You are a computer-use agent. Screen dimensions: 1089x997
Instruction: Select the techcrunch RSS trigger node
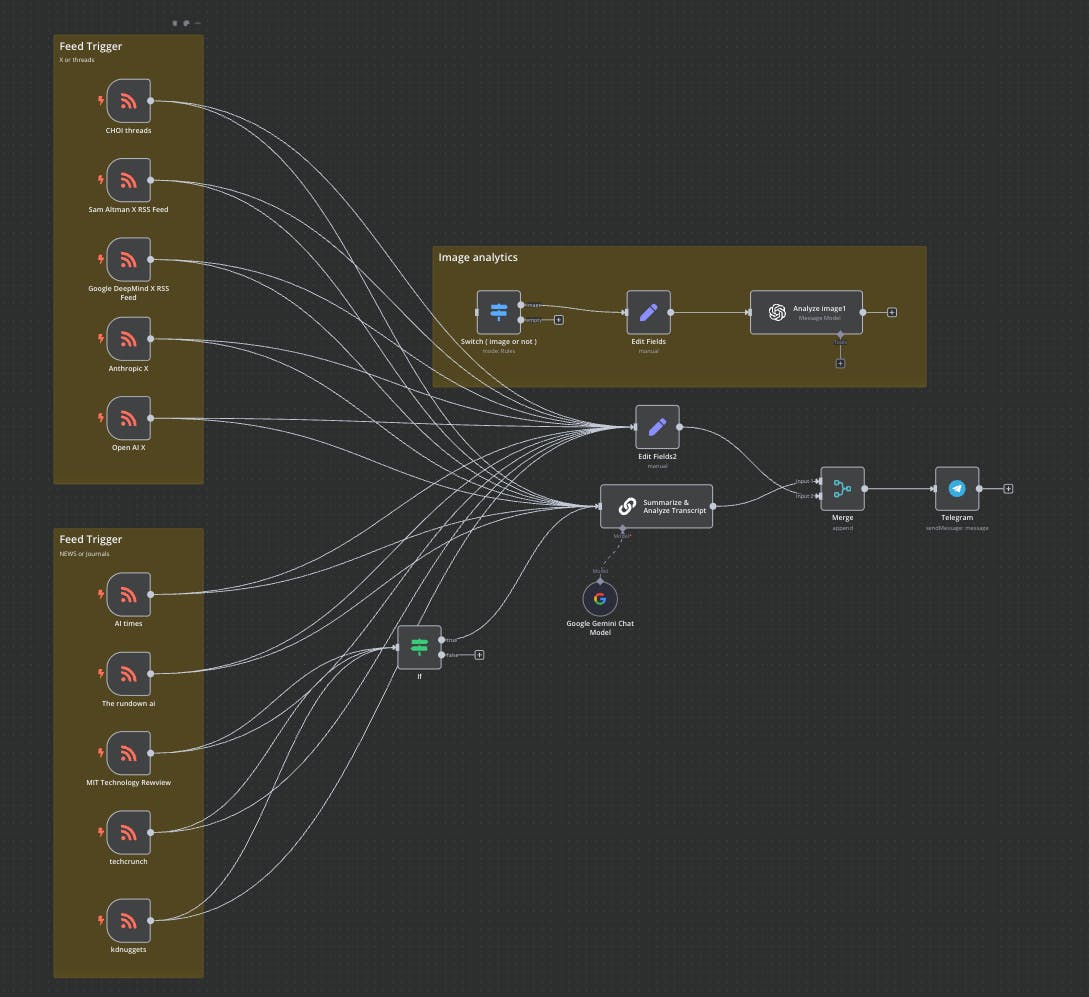click(128, 832)
